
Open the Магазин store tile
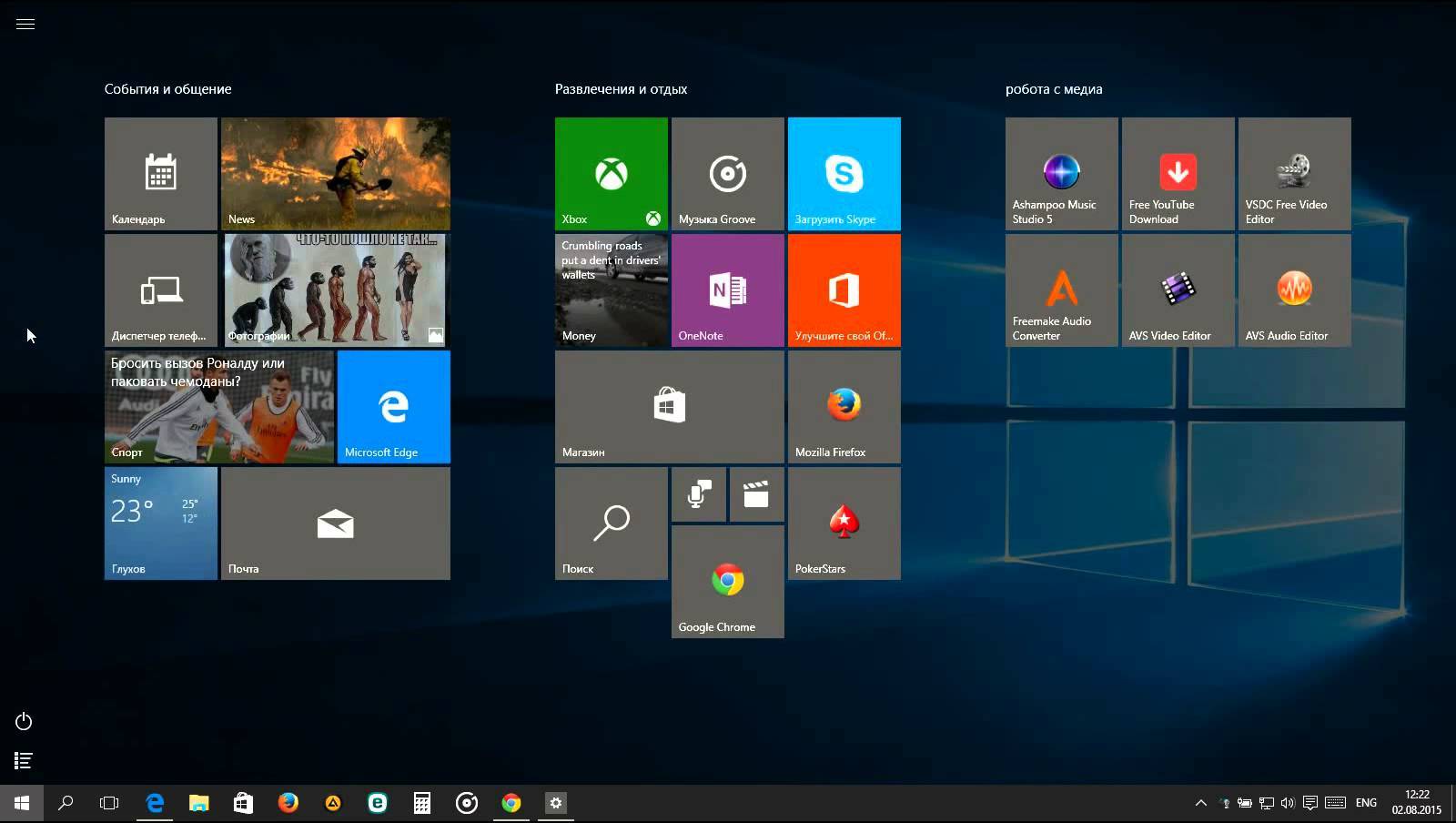pyautogui.click(x=670, y=406)
